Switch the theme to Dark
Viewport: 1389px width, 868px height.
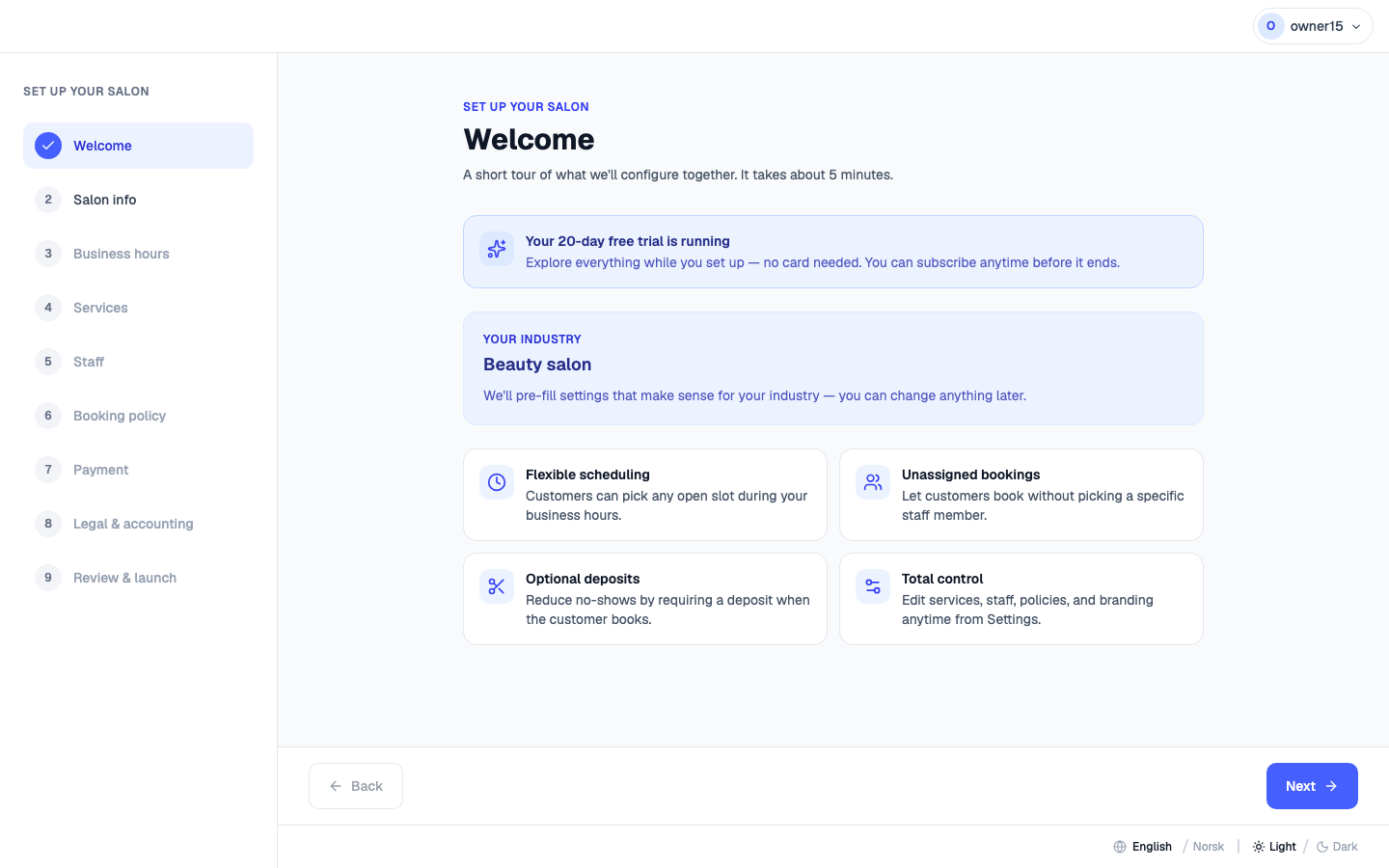(1337, 847)
